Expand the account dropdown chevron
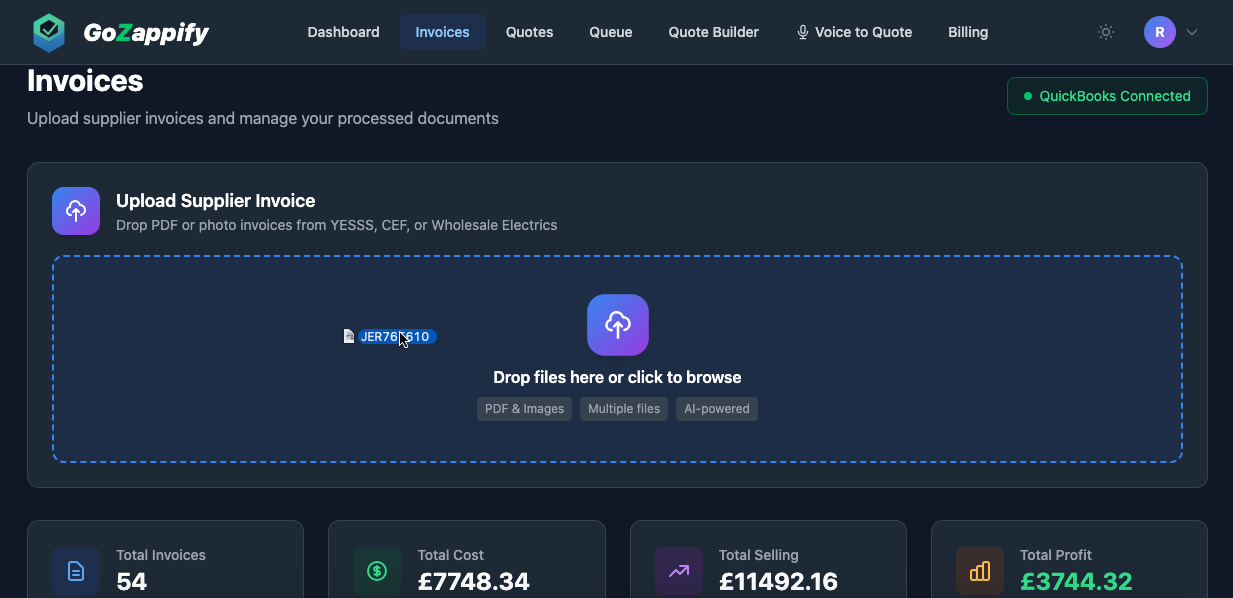1233x598 pixels. click(1192, 32)
